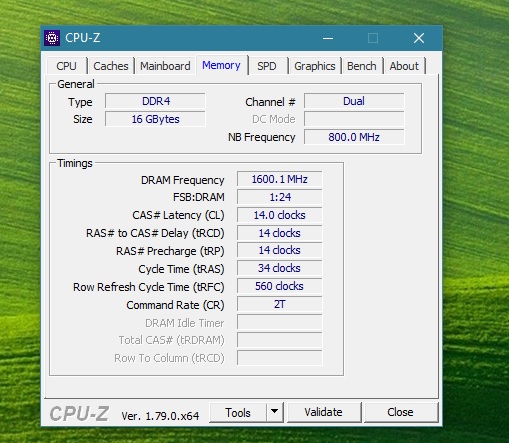Click the RAS# to CAS# Delay (tRCD) label

pos(155,233)
